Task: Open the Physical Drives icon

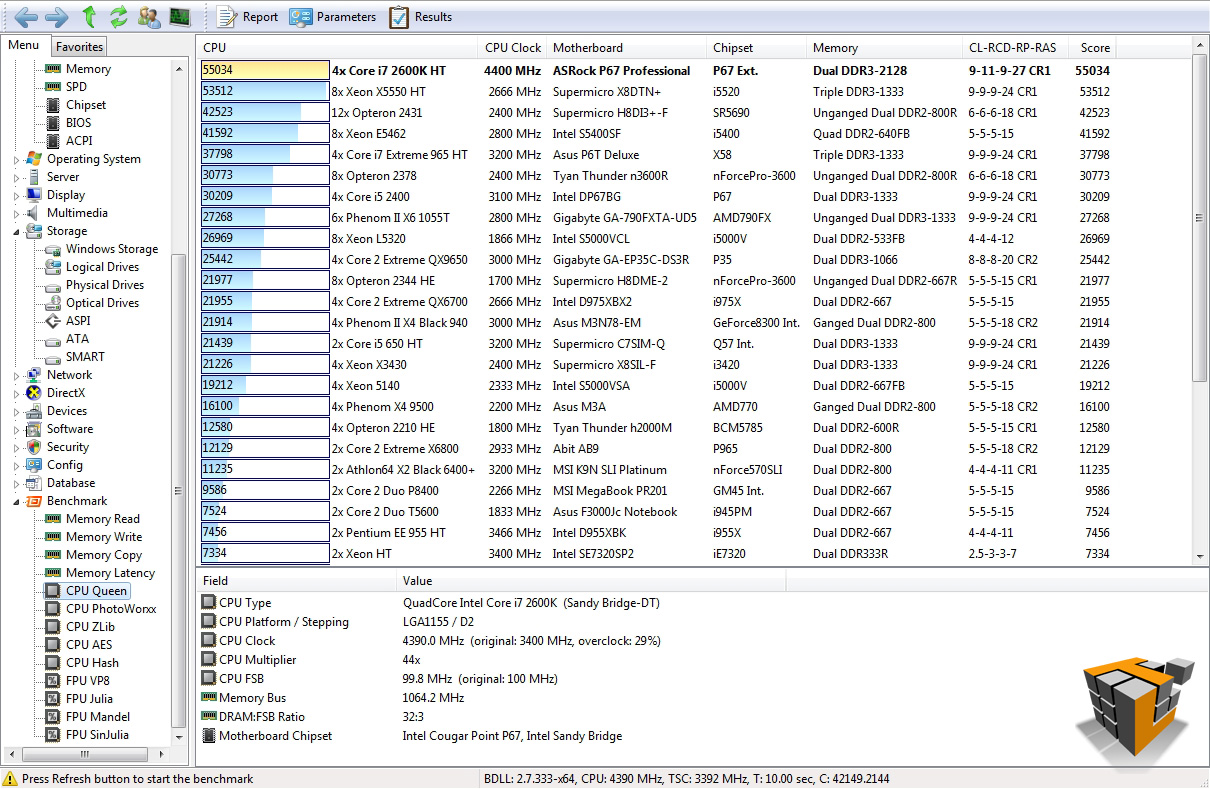Action: tap(53, 285)
